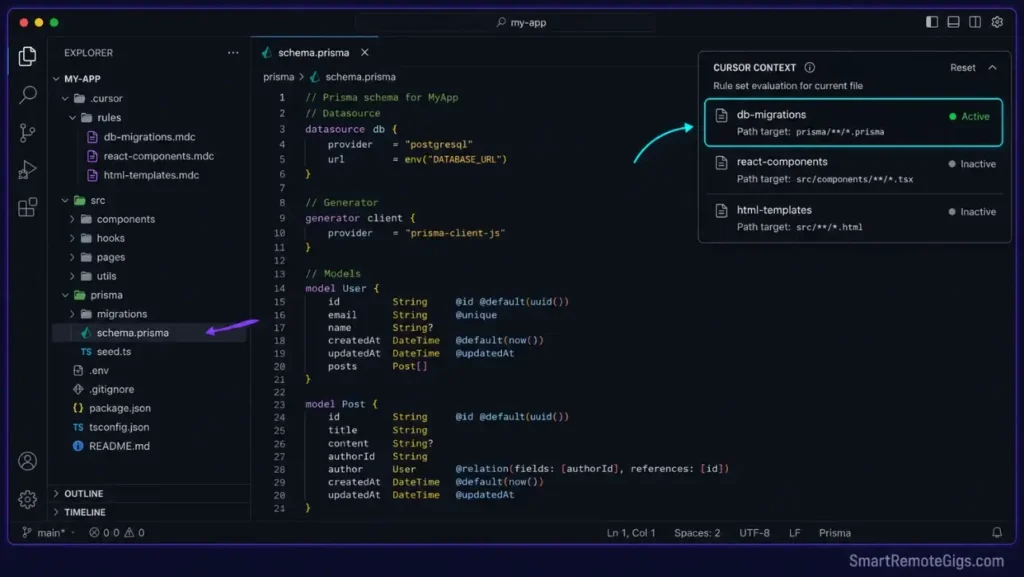Open settings gear in title bar
This screenshot has height=577, width=1024.
(997, 22)
